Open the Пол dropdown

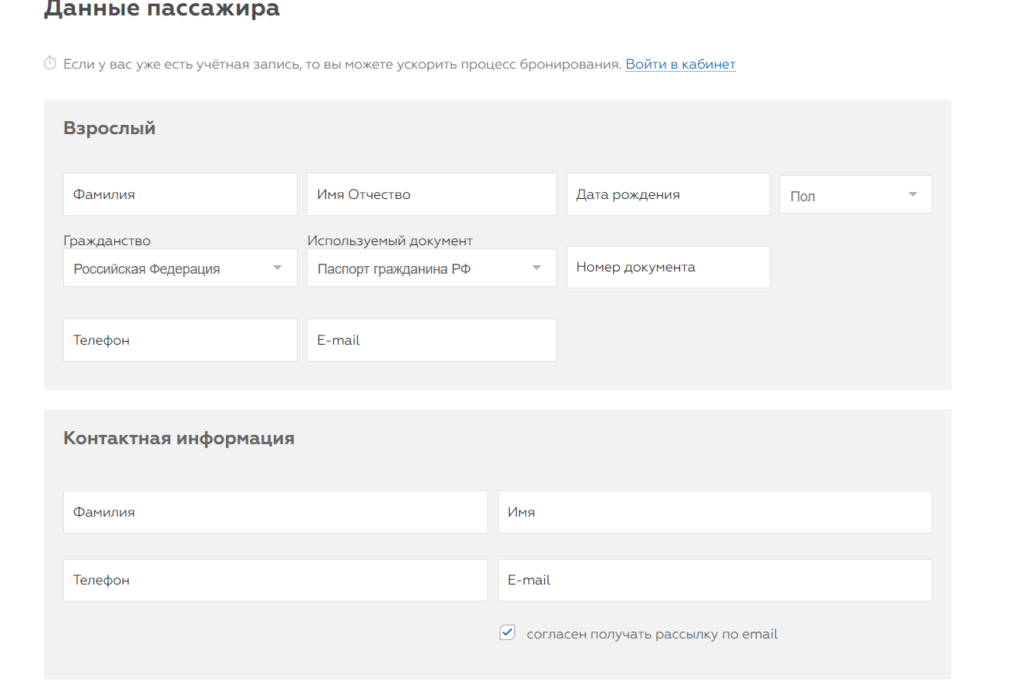tap(855, 195)
